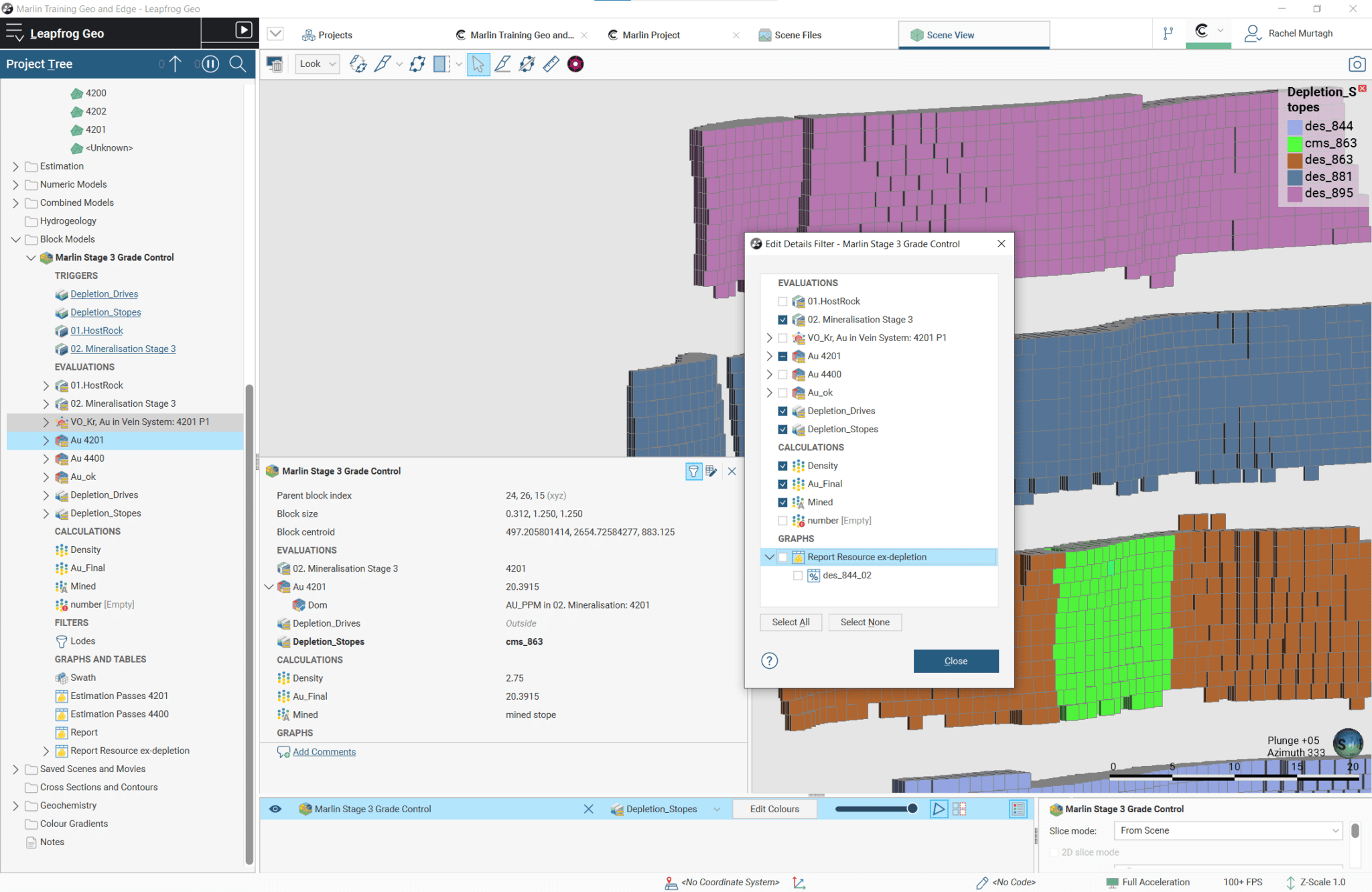Screen dimensions: 1372x892
Task: Collapse the Block Models folder
Action: pyautogui.click(x=15, y=239)
